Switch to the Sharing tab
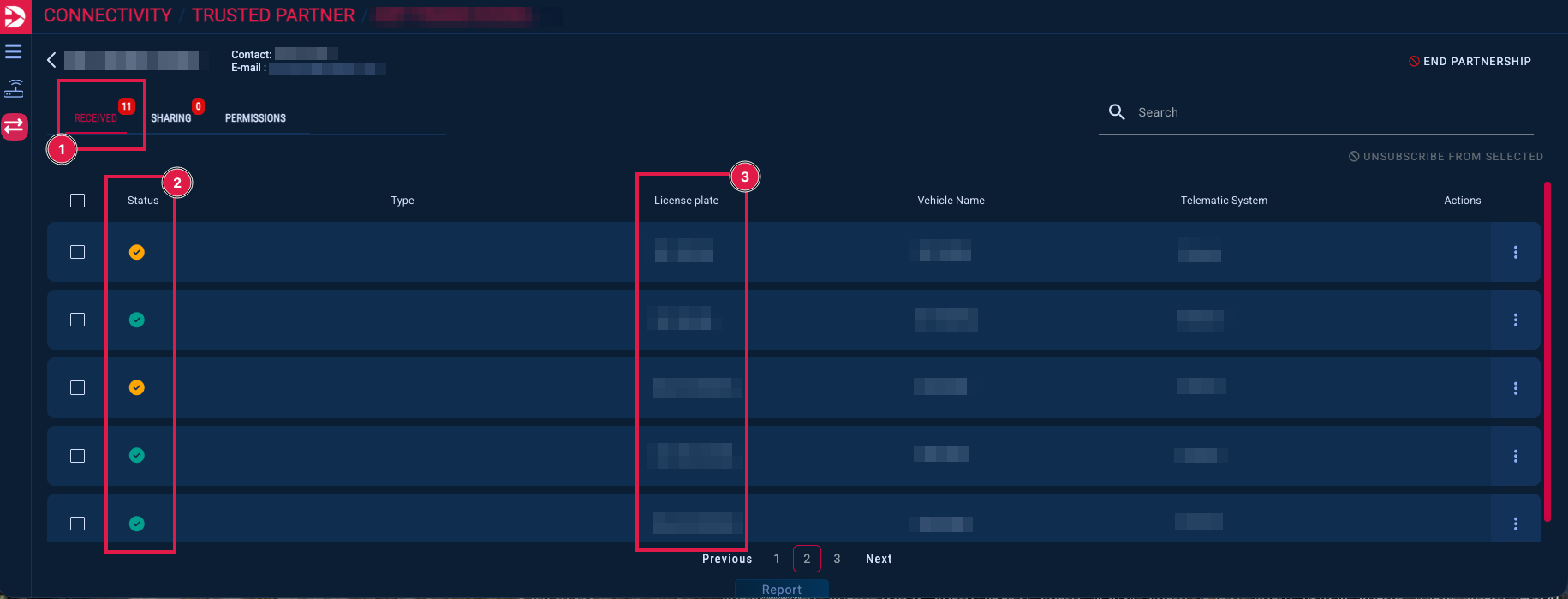1568x599 pixels. (x=171, y=118)
